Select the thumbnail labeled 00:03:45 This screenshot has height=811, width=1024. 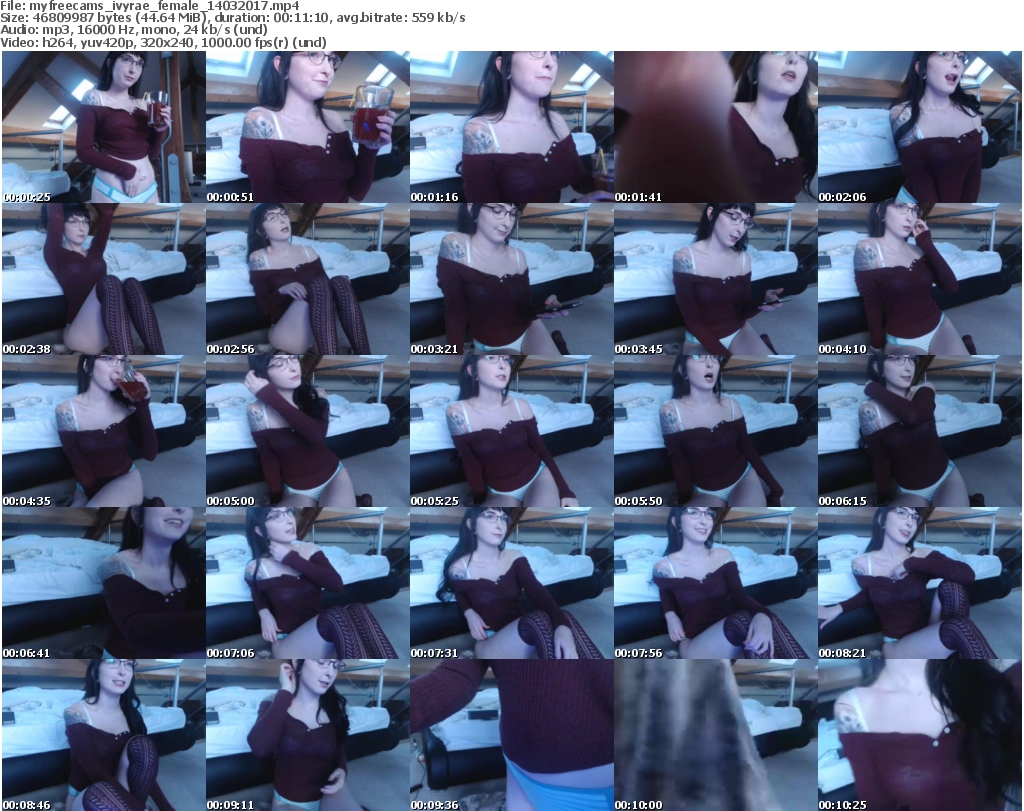coord(715,279)
